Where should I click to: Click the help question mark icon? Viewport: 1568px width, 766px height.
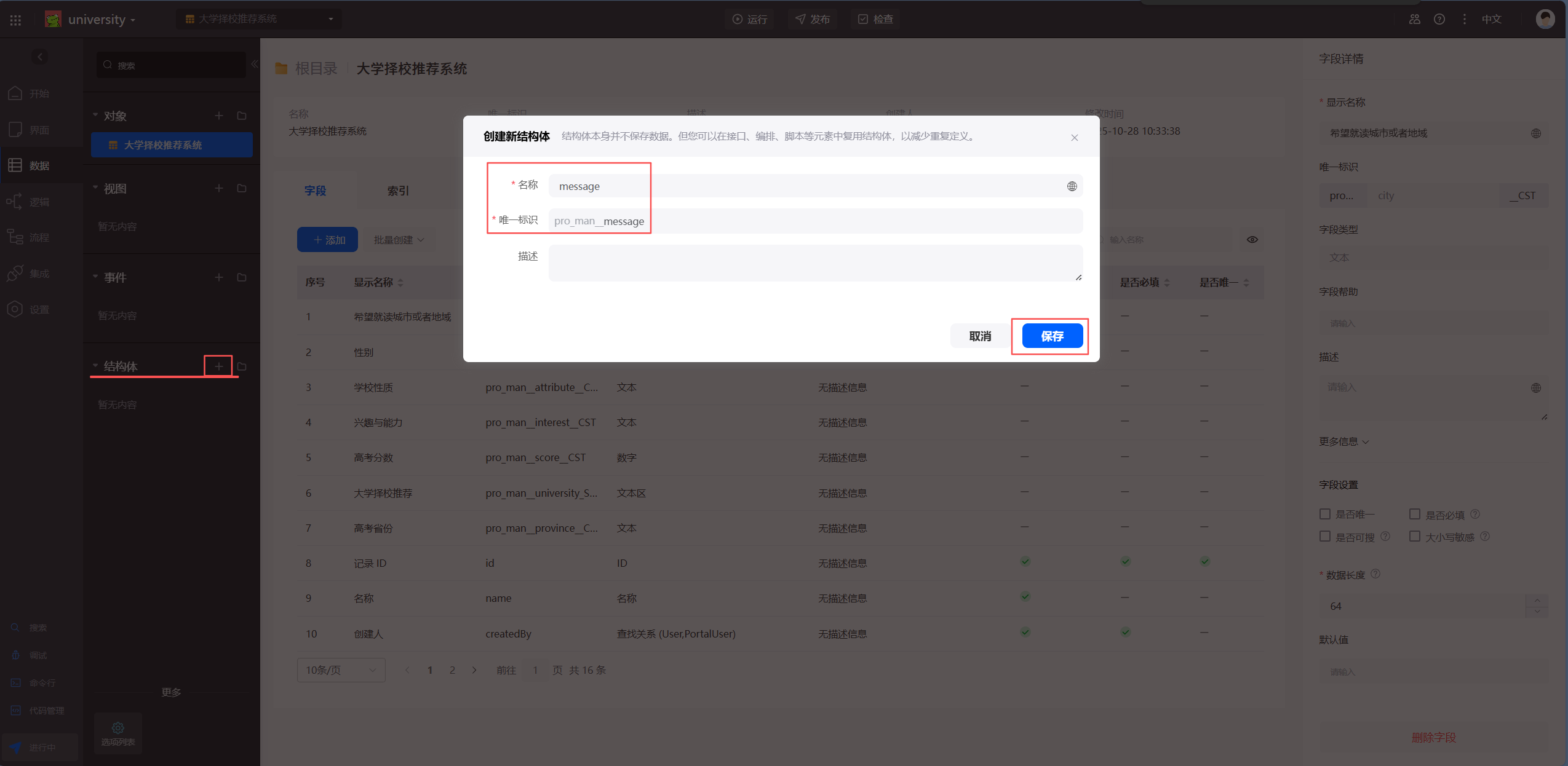(1439, 19)
